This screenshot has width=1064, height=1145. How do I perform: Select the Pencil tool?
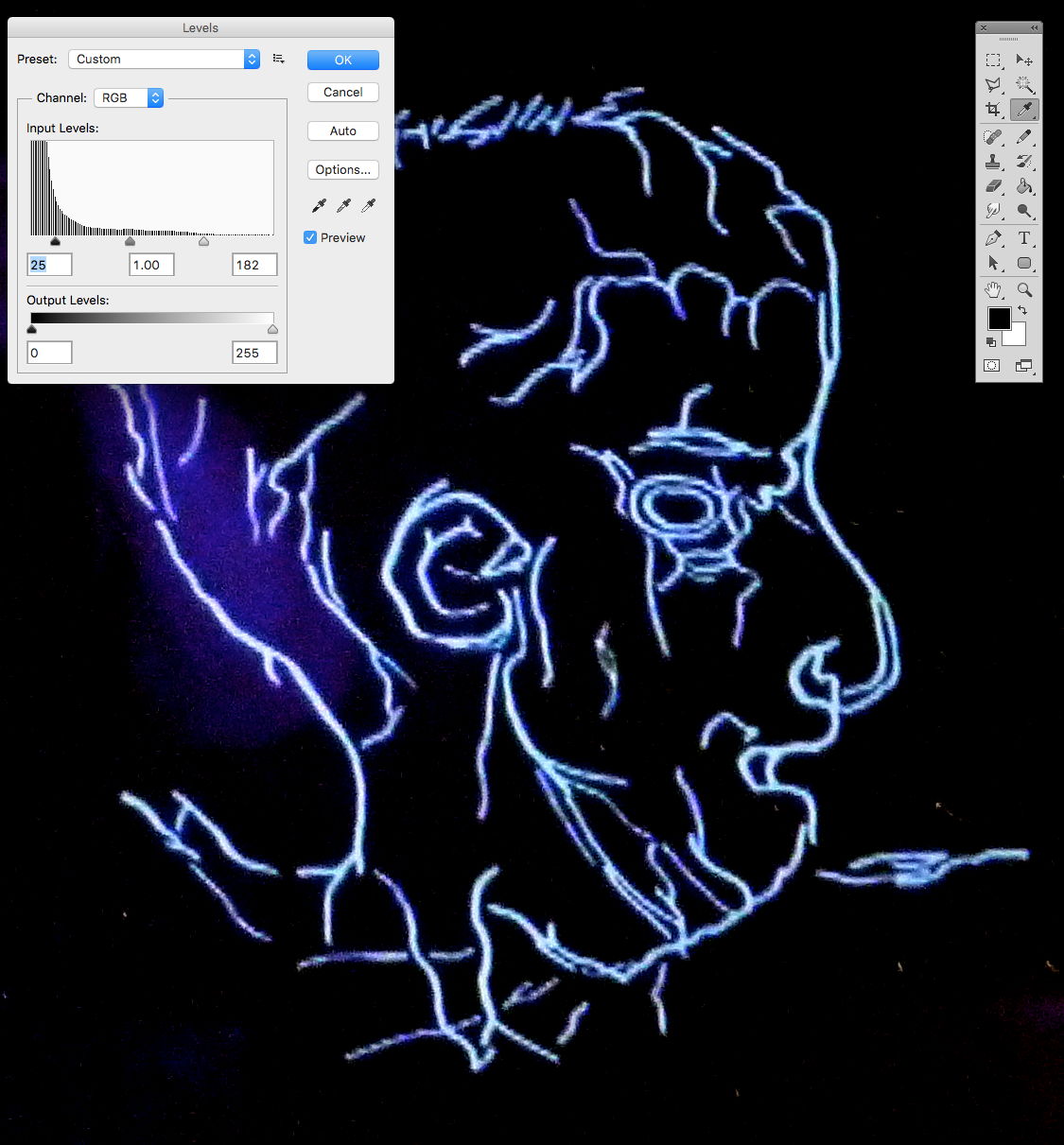click(1024, 137)
